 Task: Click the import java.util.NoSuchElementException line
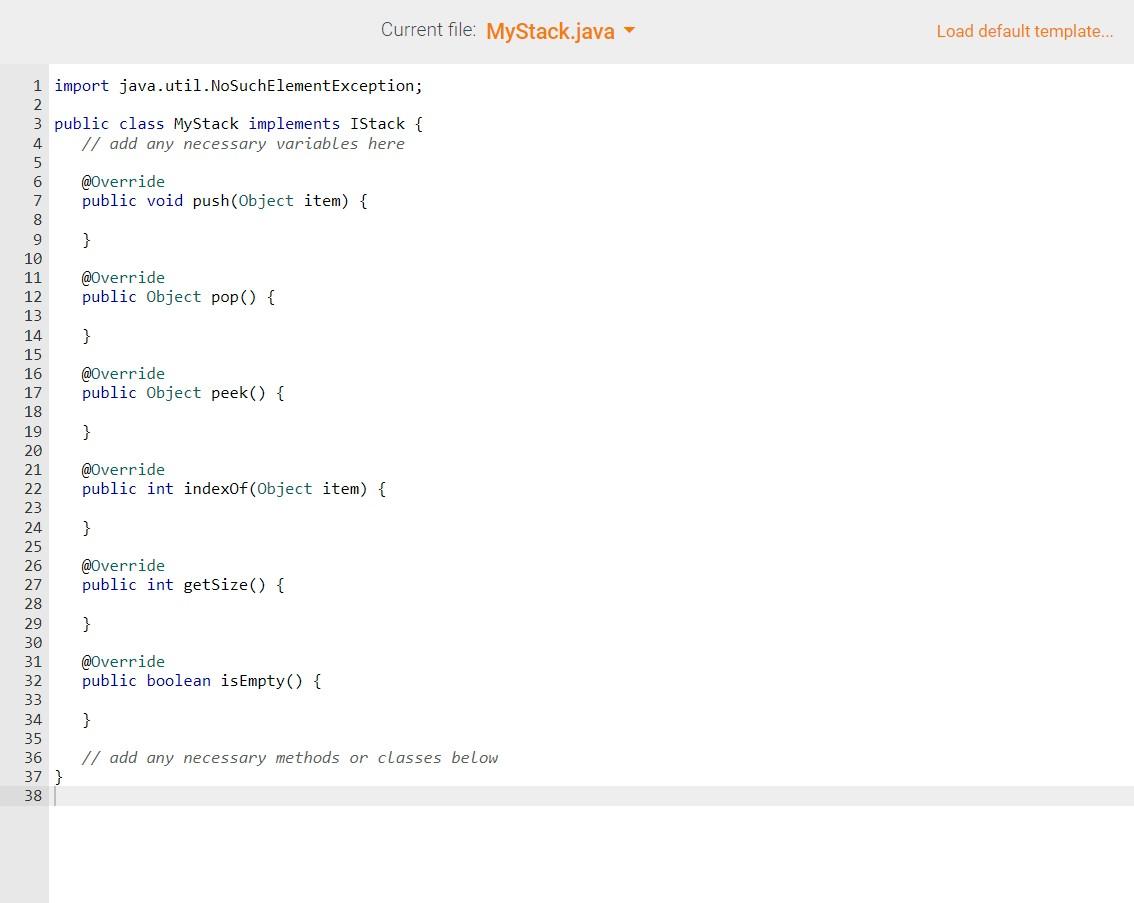(238, 85)
